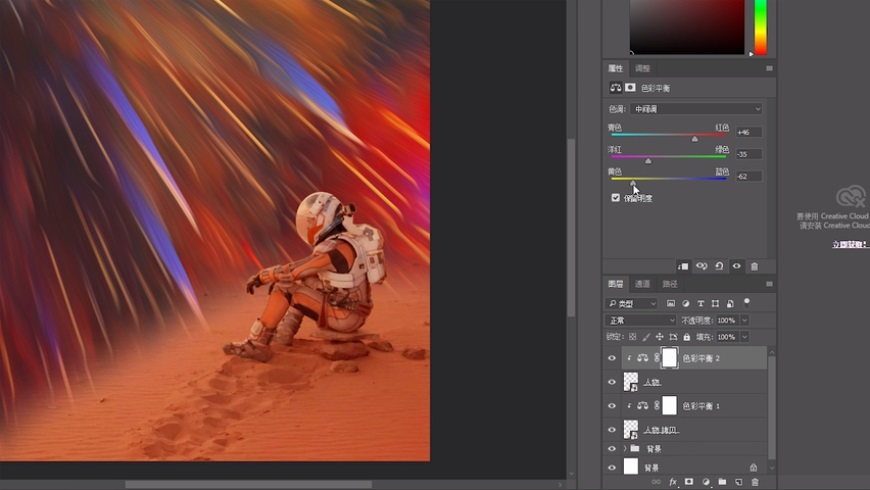The height and width of the screenshot is (490, 870).
Task: Delete adjustment layer trash icon in Properties
Action: click(754, 266)
